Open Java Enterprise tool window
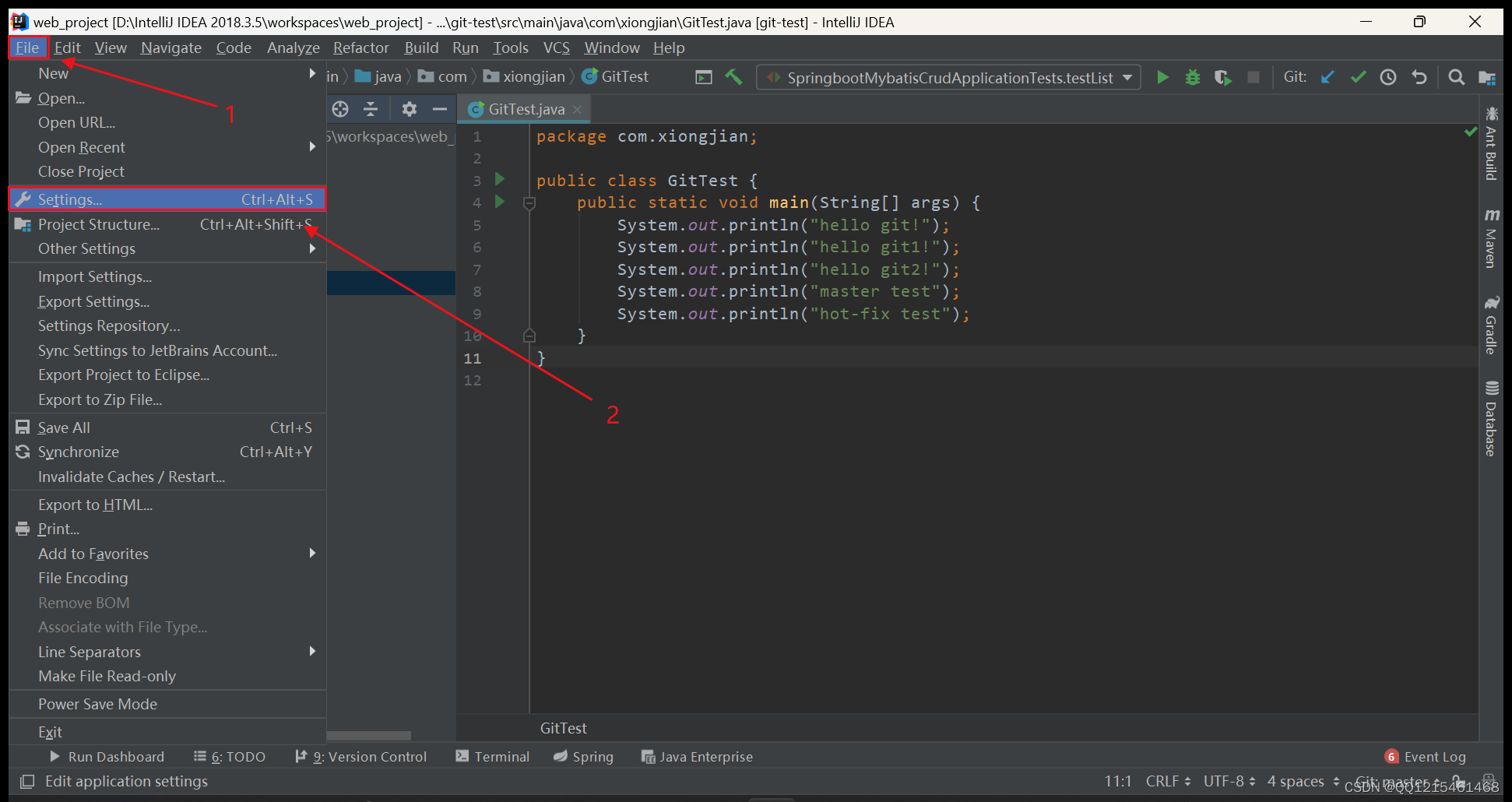Image resolution: width=1512 pixels, height=802 pixels. [697, 757]
